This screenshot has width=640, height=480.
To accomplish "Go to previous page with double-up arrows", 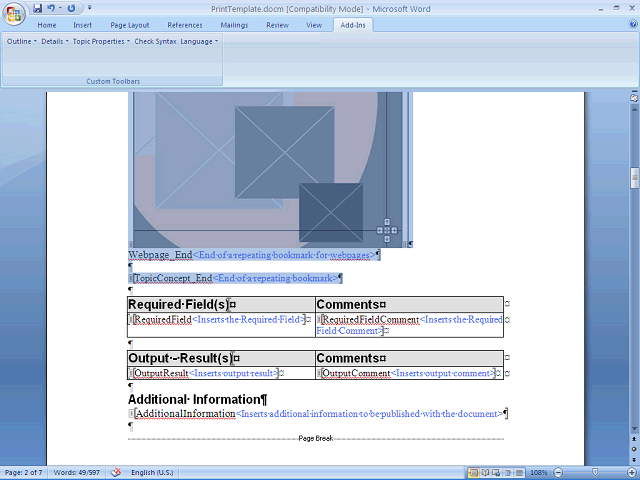I will tap(634, 439).
